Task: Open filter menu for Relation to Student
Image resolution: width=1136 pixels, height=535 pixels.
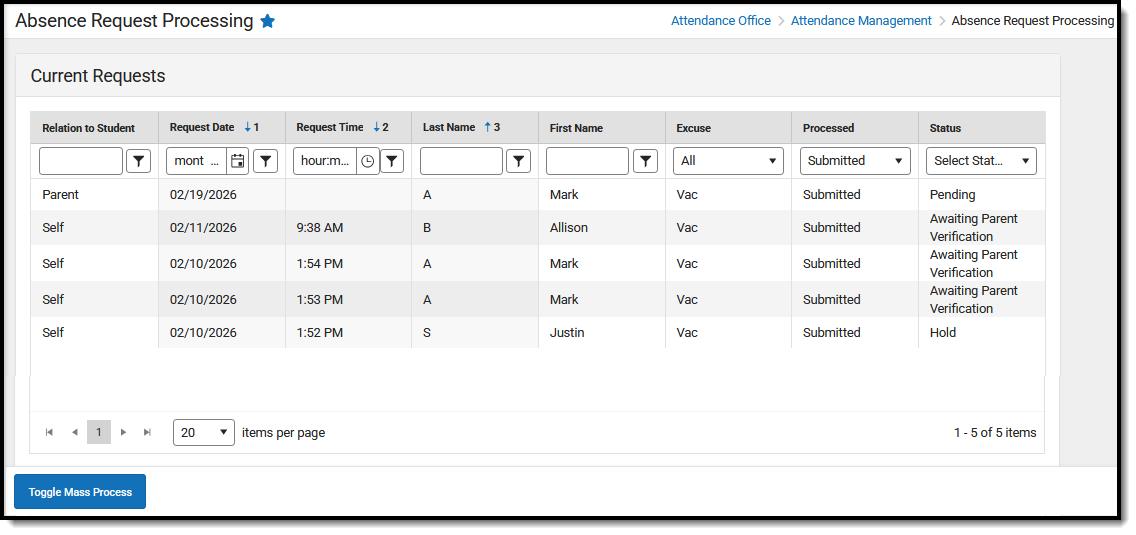Action: click(x=138, y=161)
